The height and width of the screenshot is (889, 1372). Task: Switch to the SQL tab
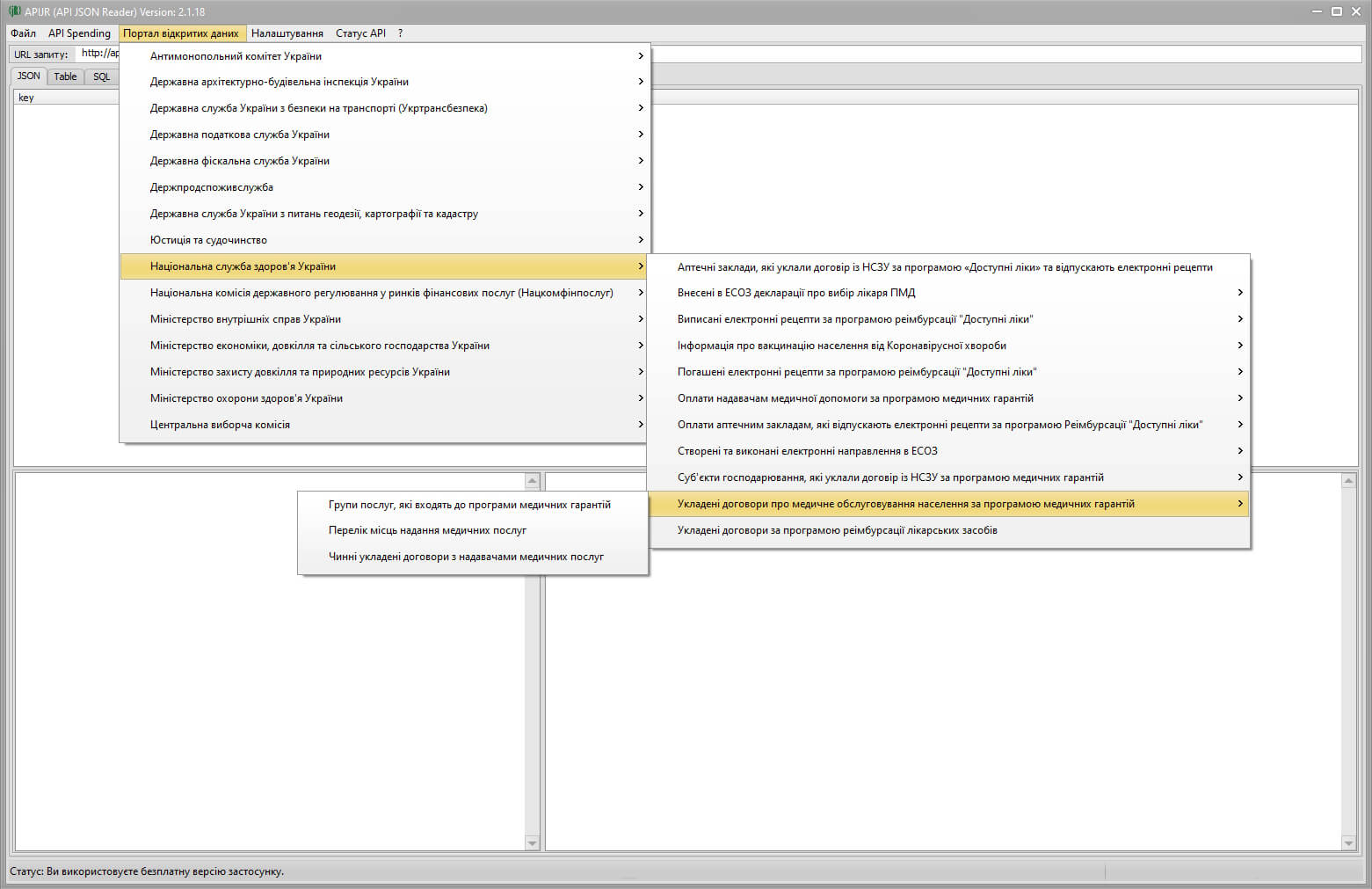102,77
